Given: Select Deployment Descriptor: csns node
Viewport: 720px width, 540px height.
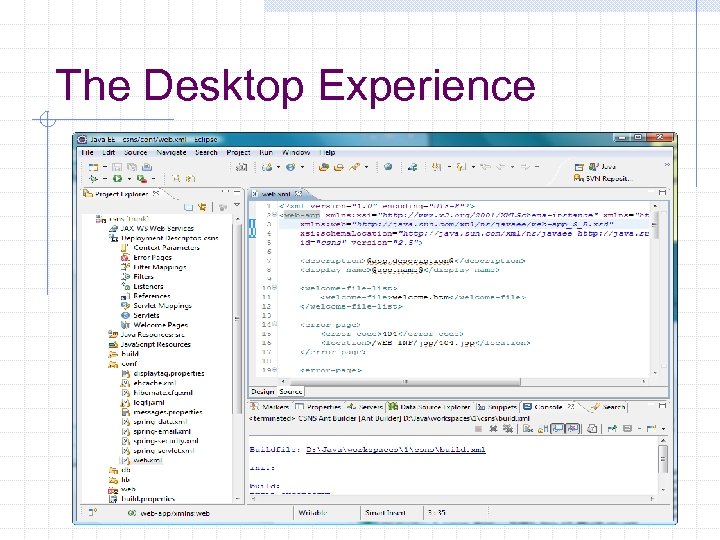Looking at the screenshot, I should 164,238.
